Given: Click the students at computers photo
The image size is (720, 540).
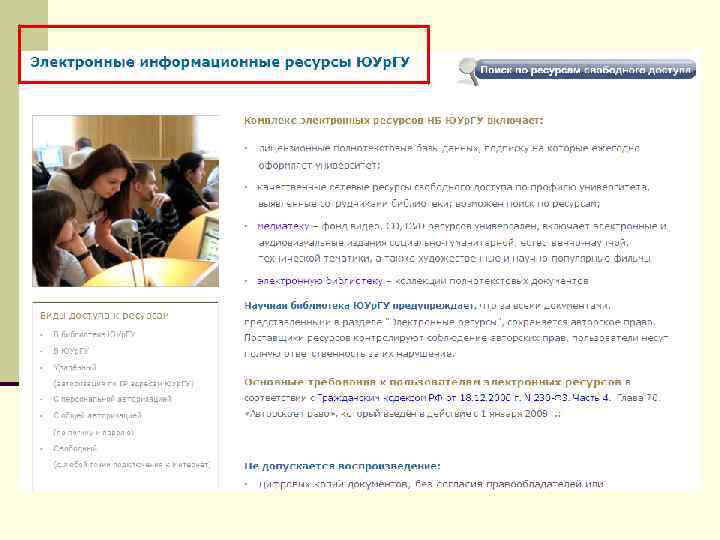Looking at the screenshot, I should (x=125, y=201).
